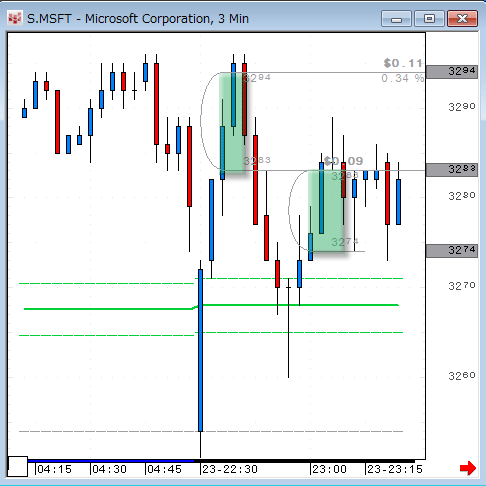The image size is (486, 486).
Task: Click the 3290 price axis label
Action: click(462, 107)
